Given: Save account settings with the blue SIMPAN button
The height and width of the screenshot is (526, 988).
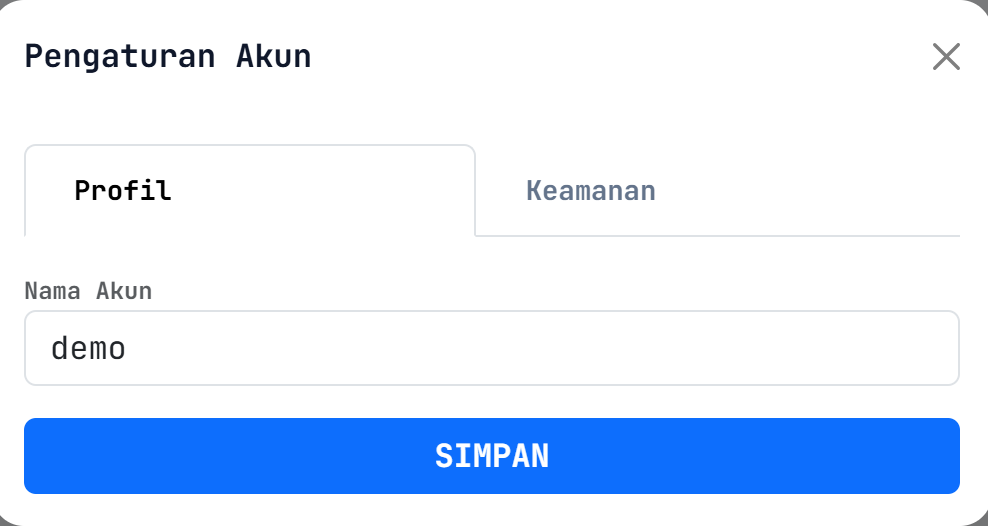Looking at the screenshot, I should click(491, 456).
